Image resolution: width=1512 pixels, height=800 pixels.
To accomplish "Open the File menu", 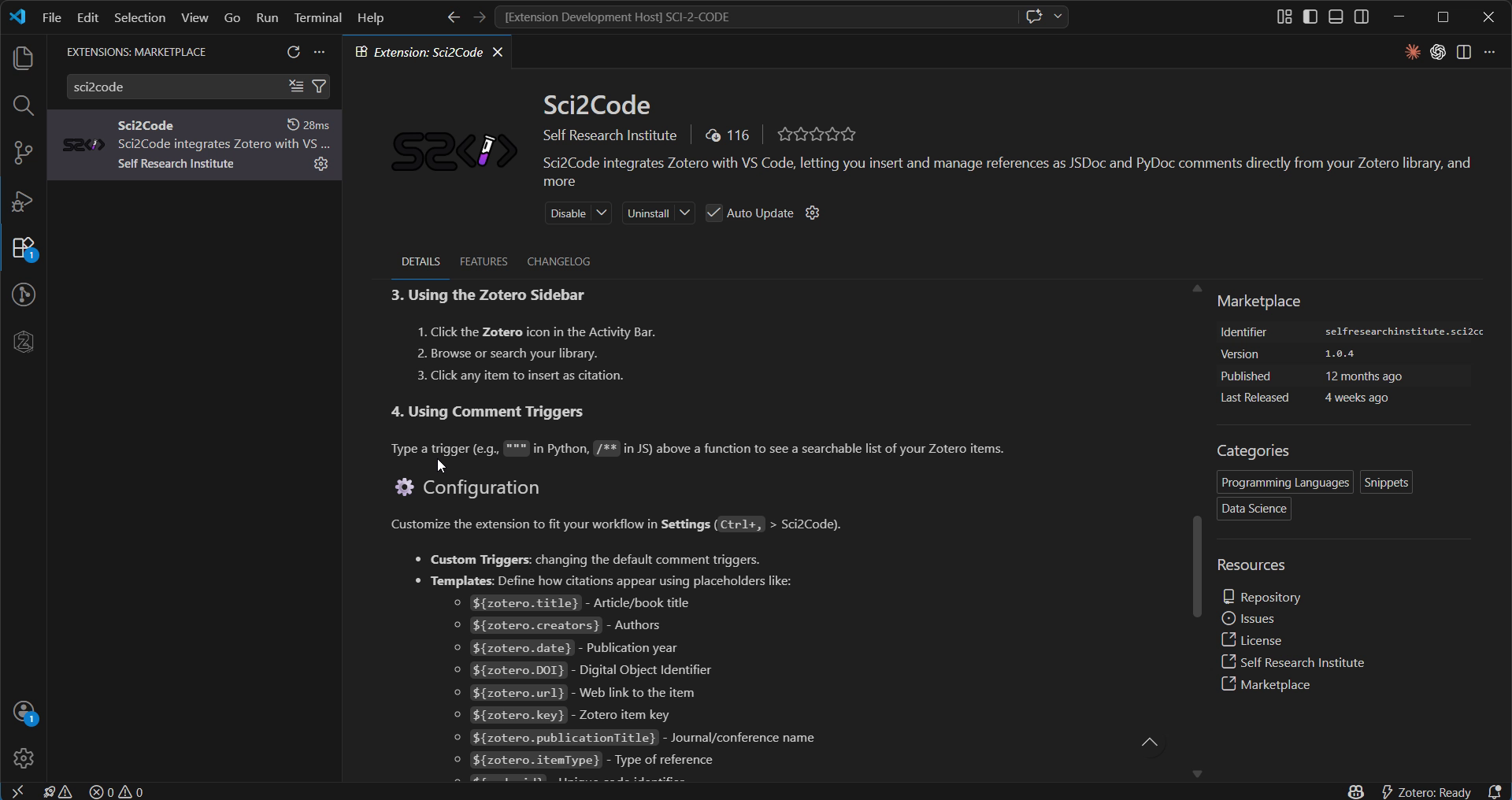I will 52,17.
